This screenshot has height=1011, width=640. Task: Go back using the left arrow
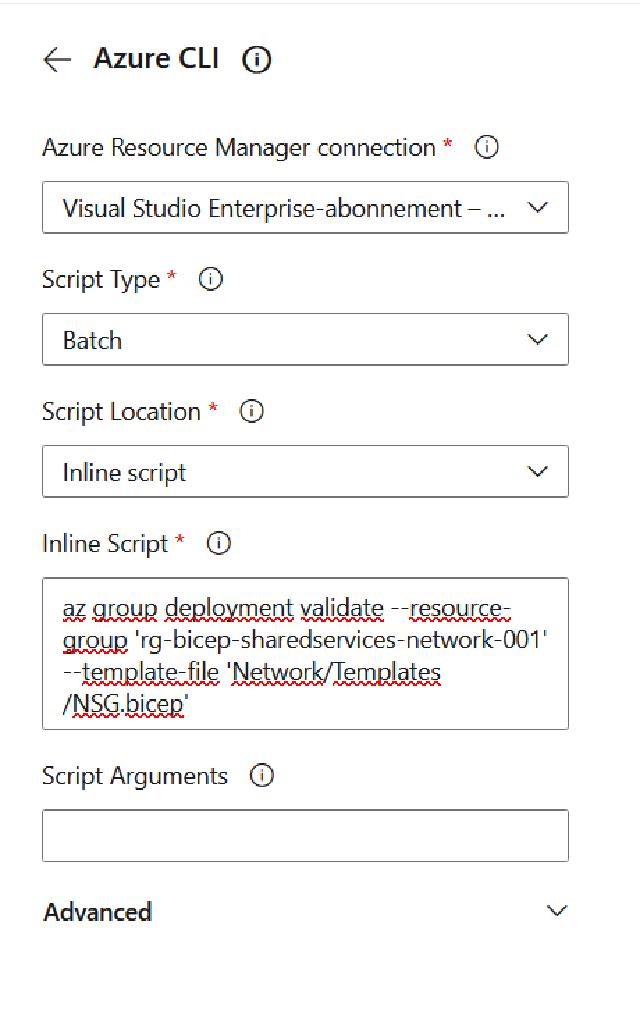point(57,60)
